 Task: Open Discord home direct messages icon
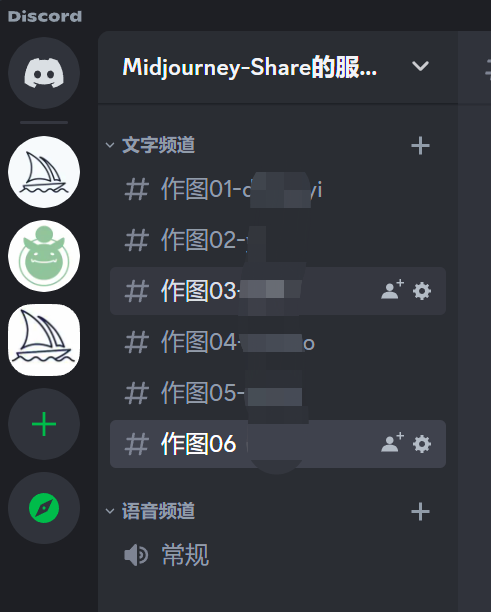[44, 73]
